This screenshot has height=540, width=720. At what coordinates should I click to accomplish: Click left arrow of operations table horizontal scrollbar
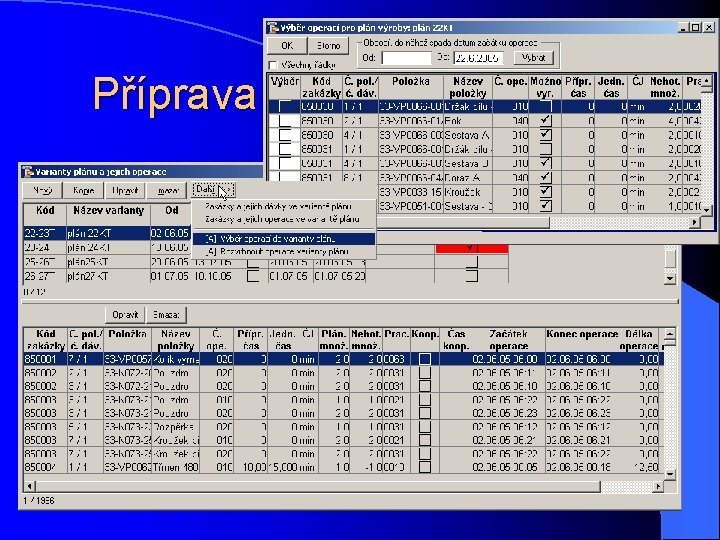point(29,486)
